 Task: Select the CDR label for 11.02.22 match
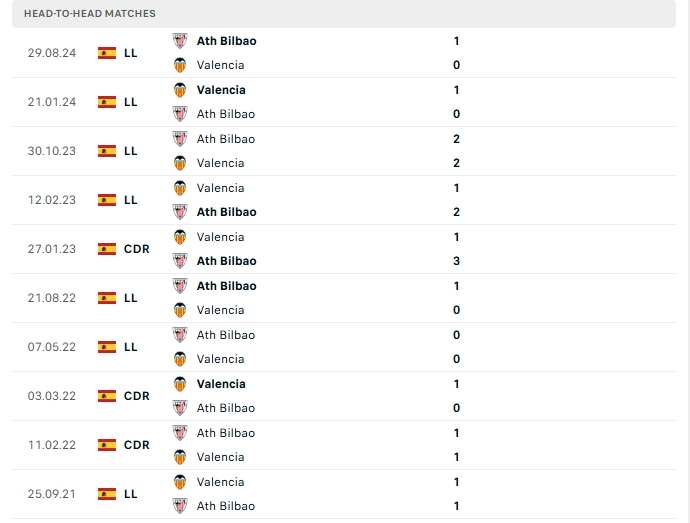[137, 445]
